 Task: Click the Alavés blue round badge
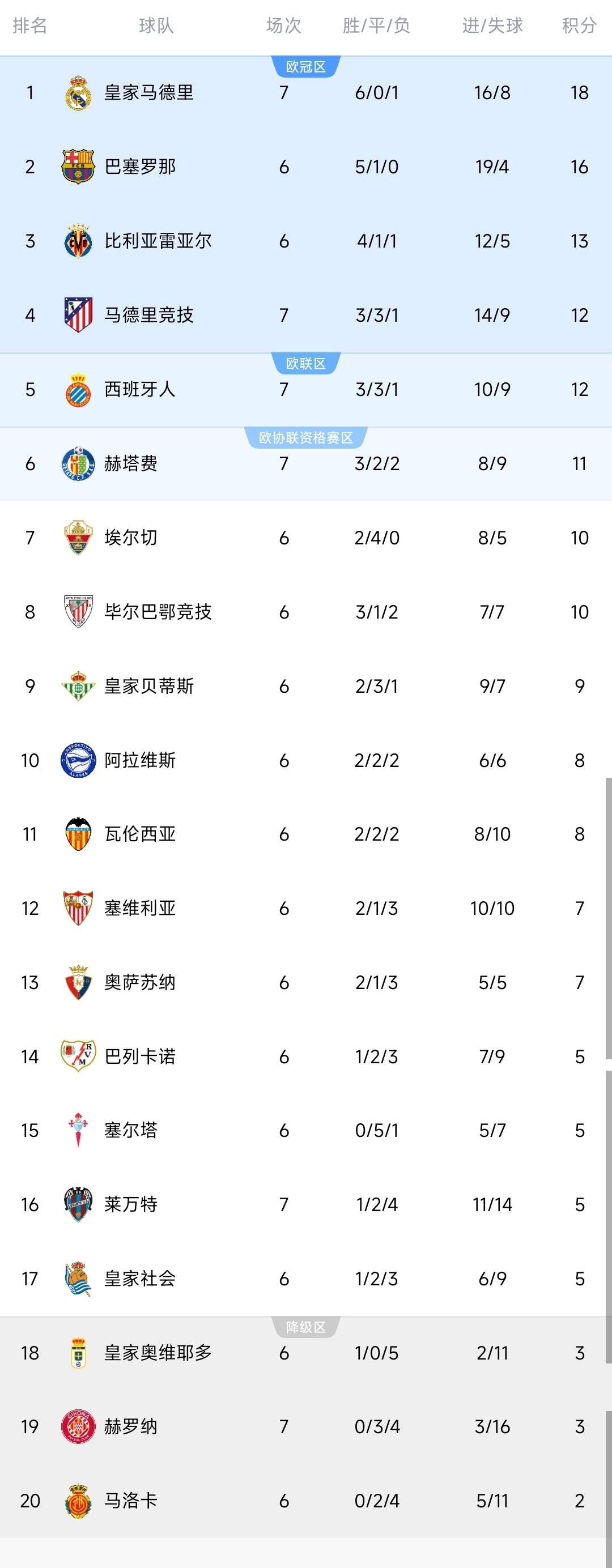point(78,760)
